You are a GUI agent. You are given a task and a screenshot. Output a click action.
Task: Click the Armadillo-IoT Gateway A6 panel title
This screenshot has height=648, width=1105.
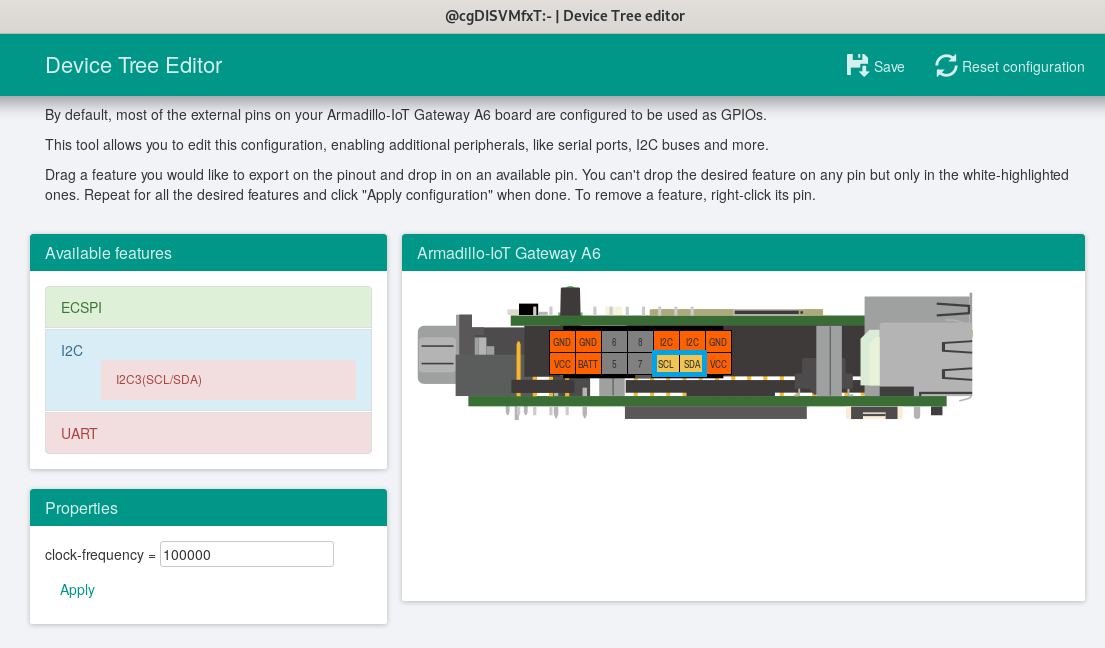click(x=508, y=254)
